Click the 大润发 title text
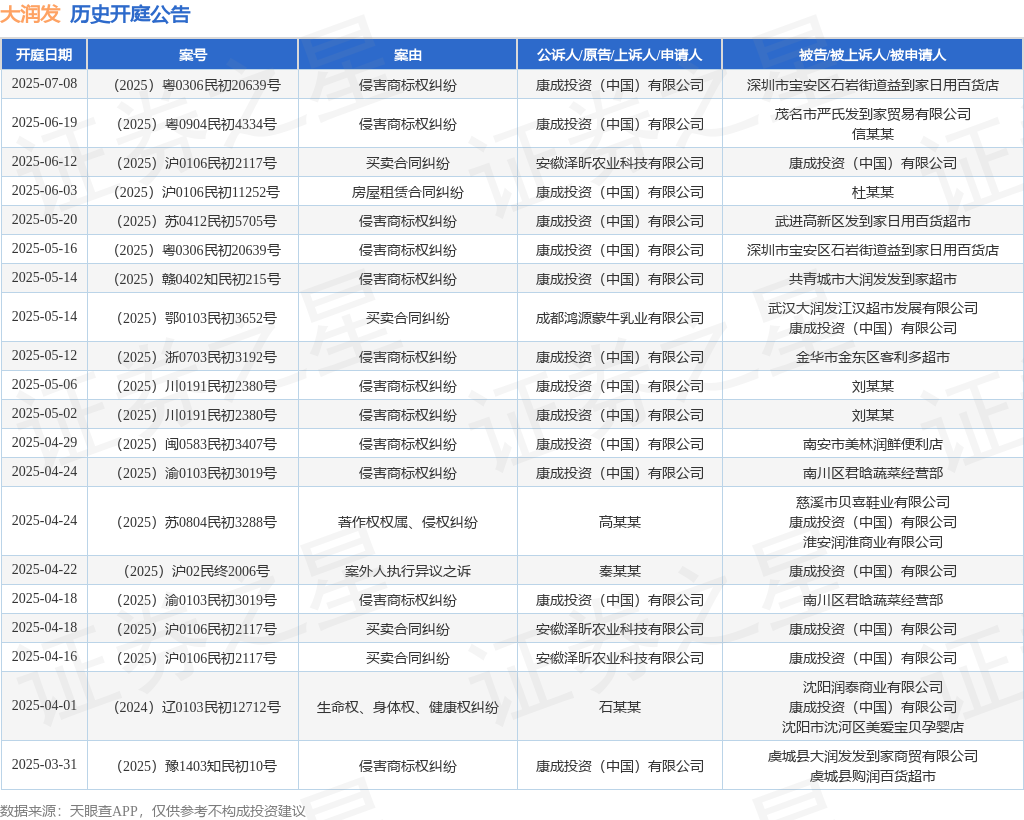Screen dimensions: 1024x820 (31, 14)
